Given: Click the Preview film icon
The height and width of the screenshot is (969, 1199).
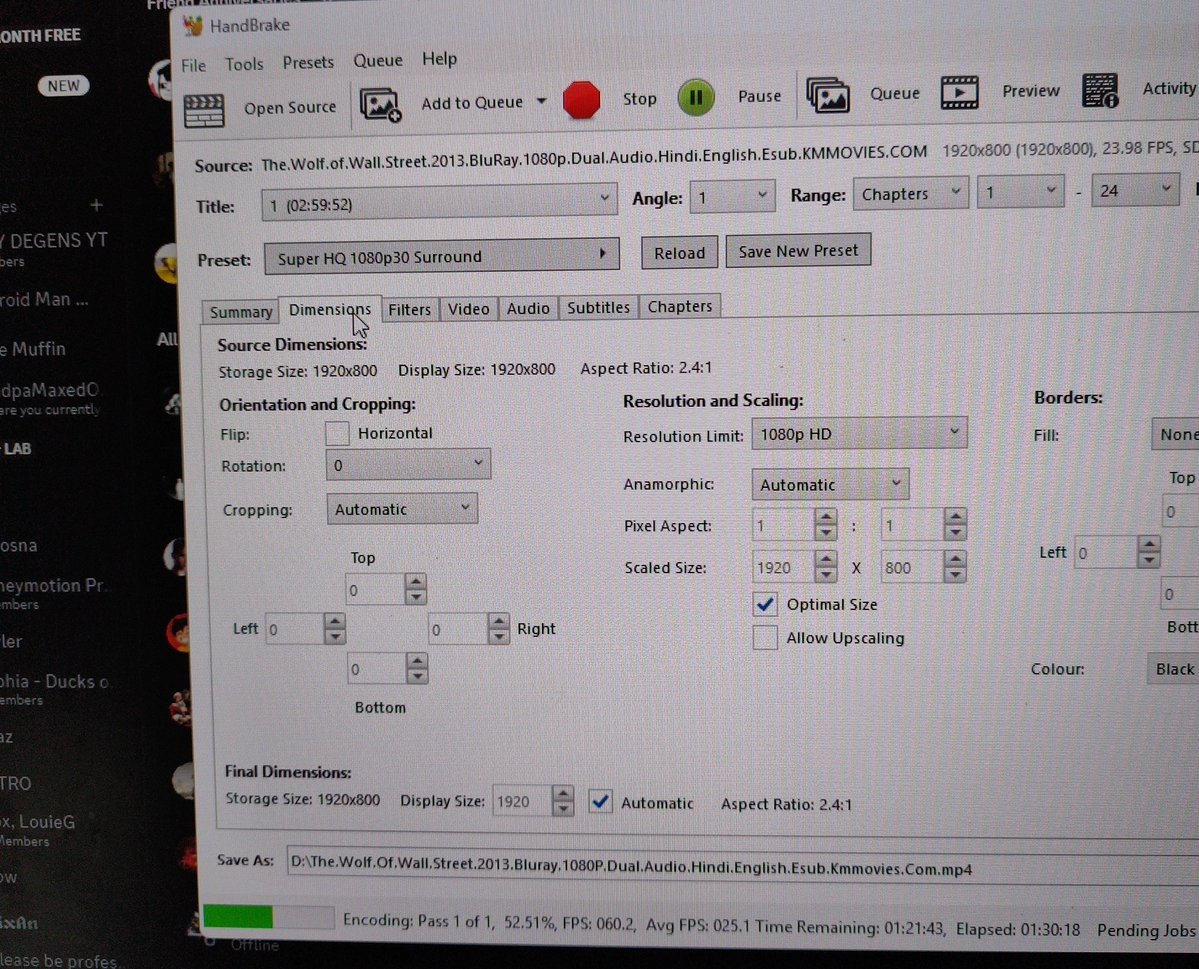Looking at the screenshot, I should click(959, 93).
